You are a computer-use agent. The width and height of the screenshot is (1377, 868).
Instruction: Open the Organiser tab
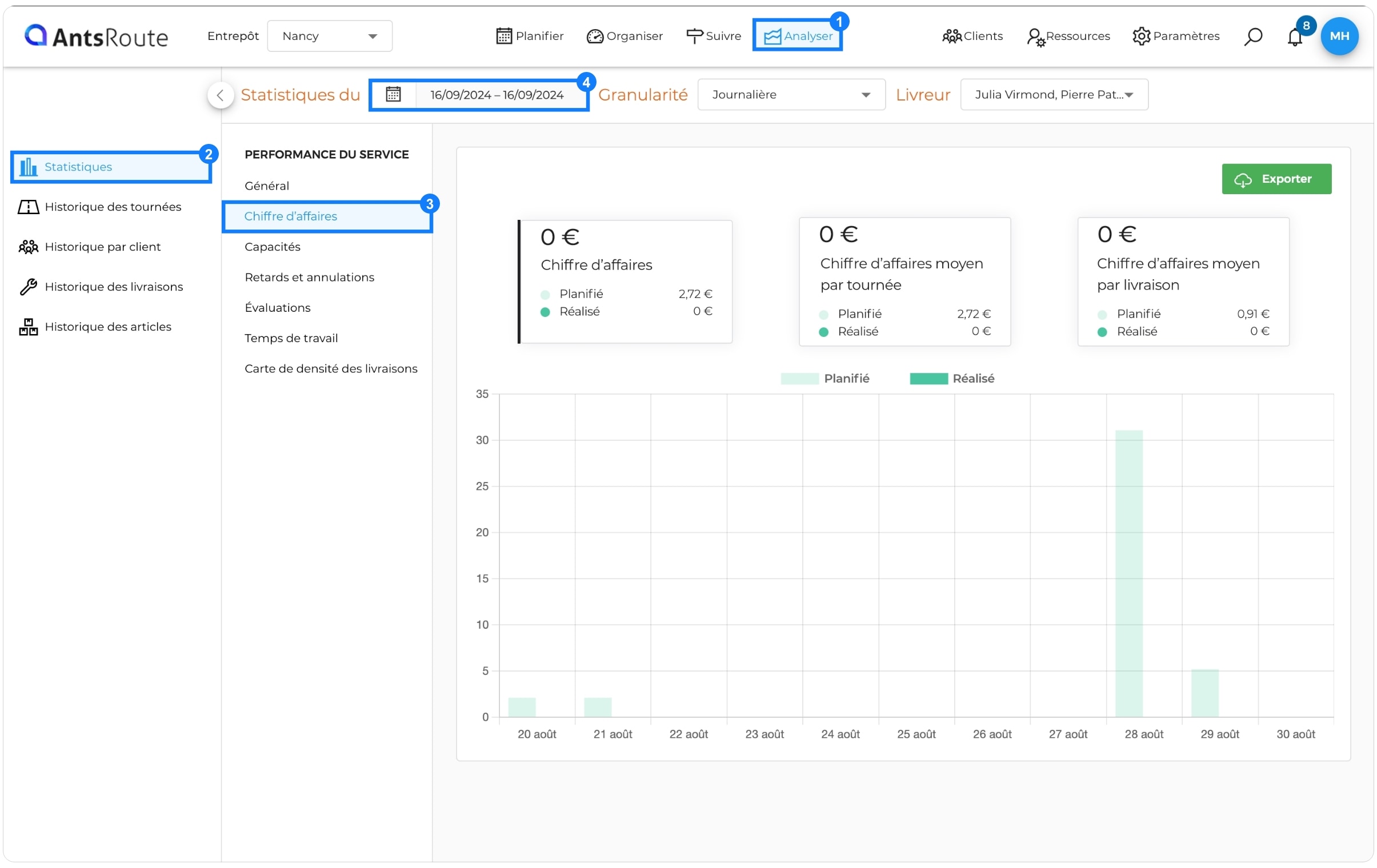[x=625, y=36]
